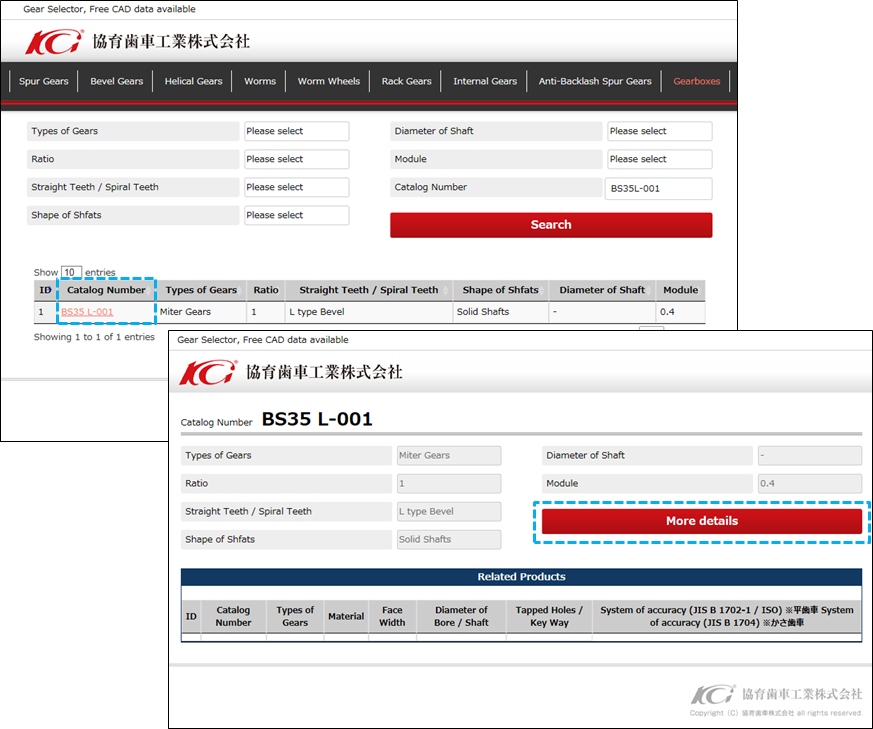Open the Gearboxes tab
This screenshot has height=729, width=873.
tap(696, 81)
